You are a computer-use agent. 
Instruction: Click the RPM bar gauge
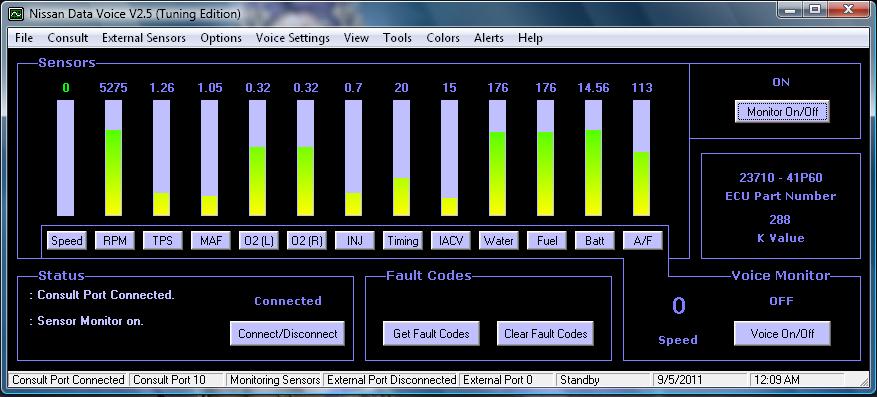(x=114, y=158)
